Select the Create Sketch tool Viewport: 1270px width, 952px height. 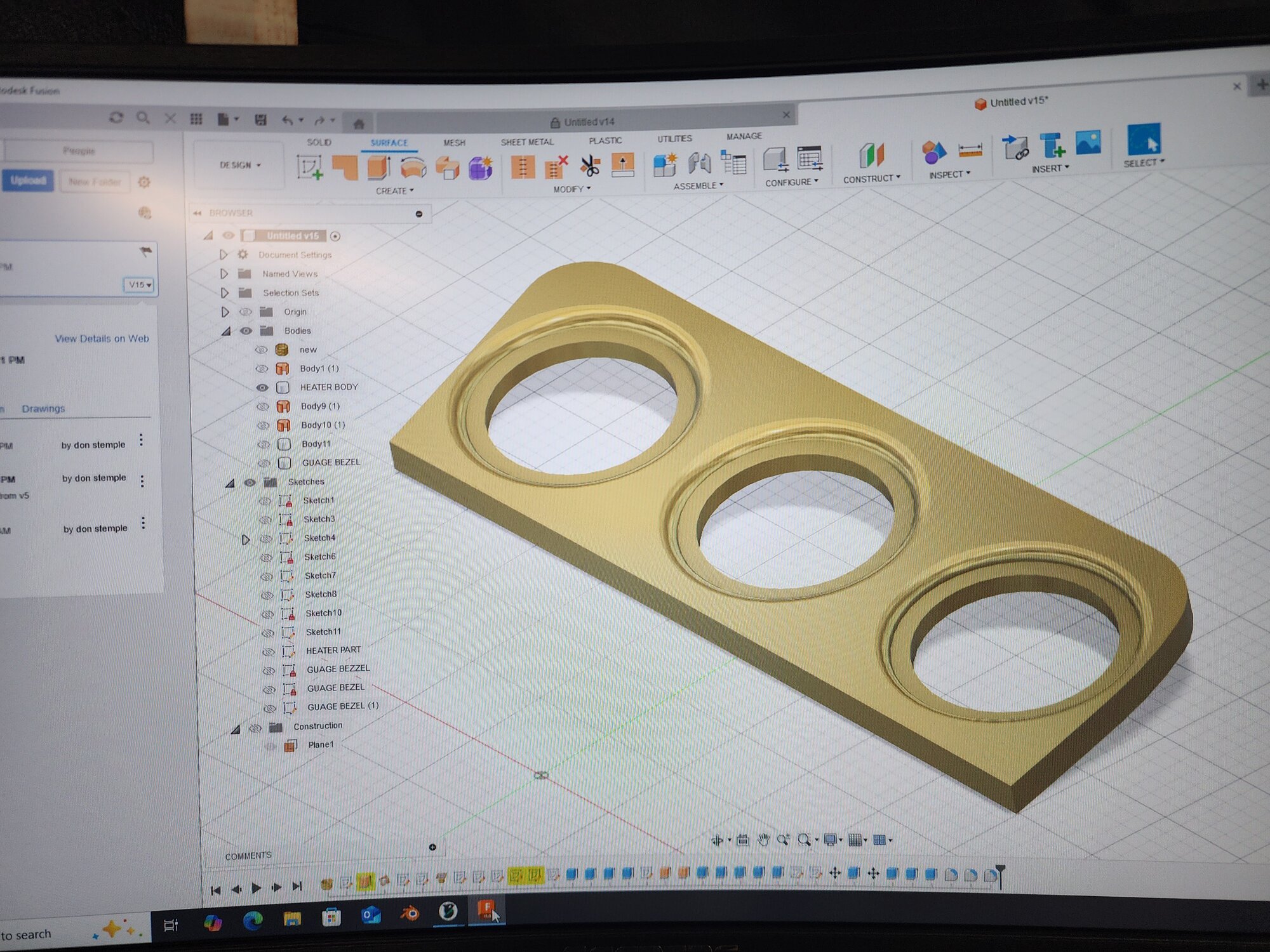coord(310,168)
